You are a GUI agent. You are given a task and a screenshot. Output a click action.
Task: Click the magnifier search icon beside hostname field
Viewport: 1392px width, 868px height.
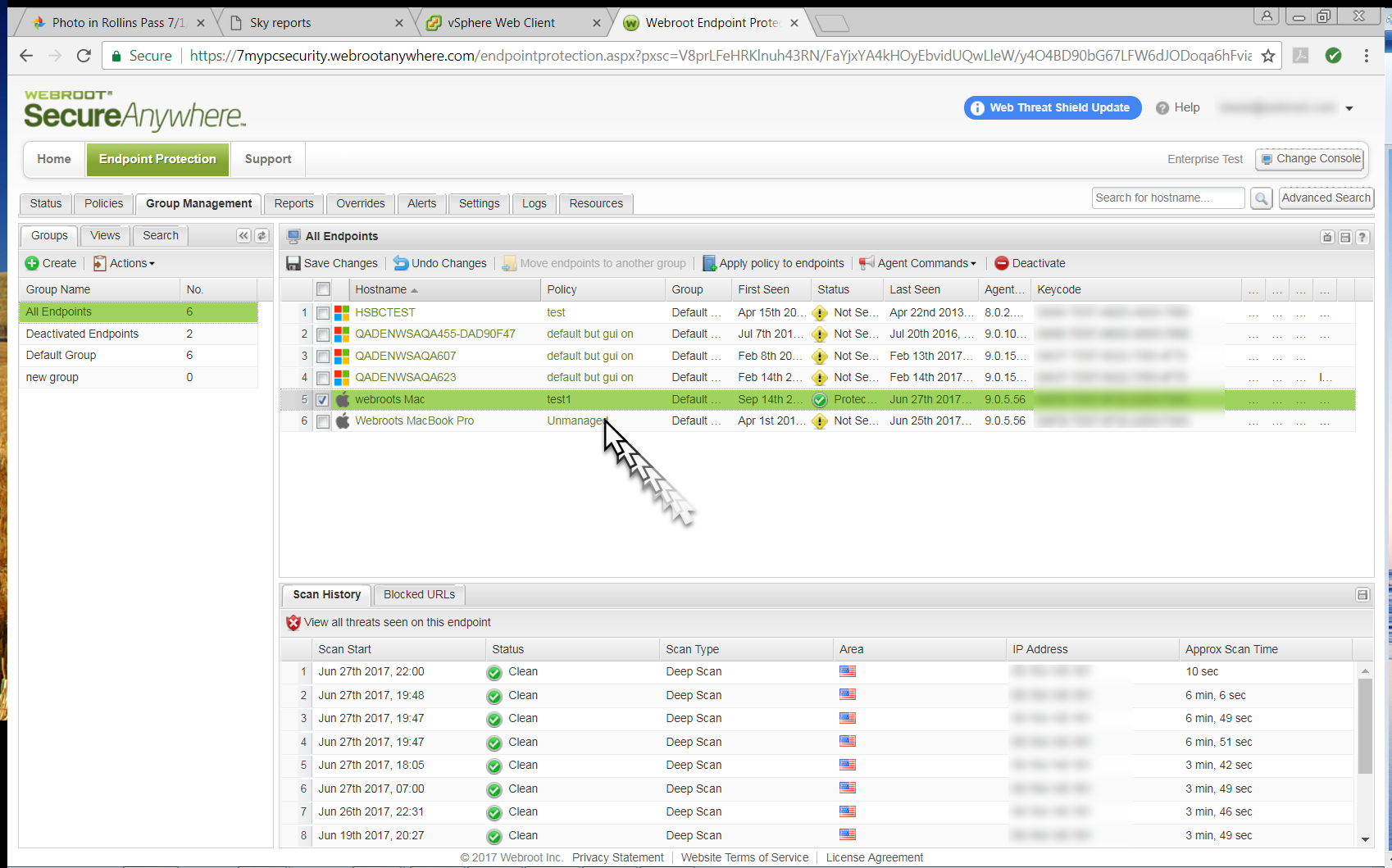[x=1262, y=198]
